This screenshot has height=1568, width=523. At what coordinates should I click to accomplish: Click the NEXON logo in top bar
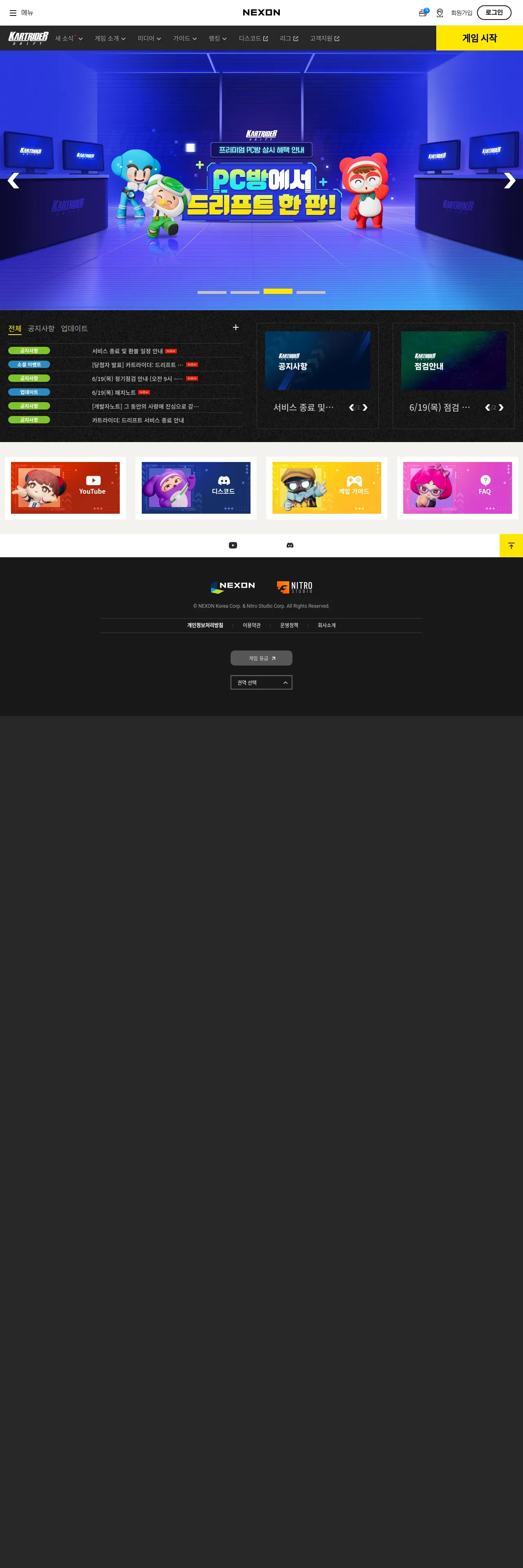261,12
